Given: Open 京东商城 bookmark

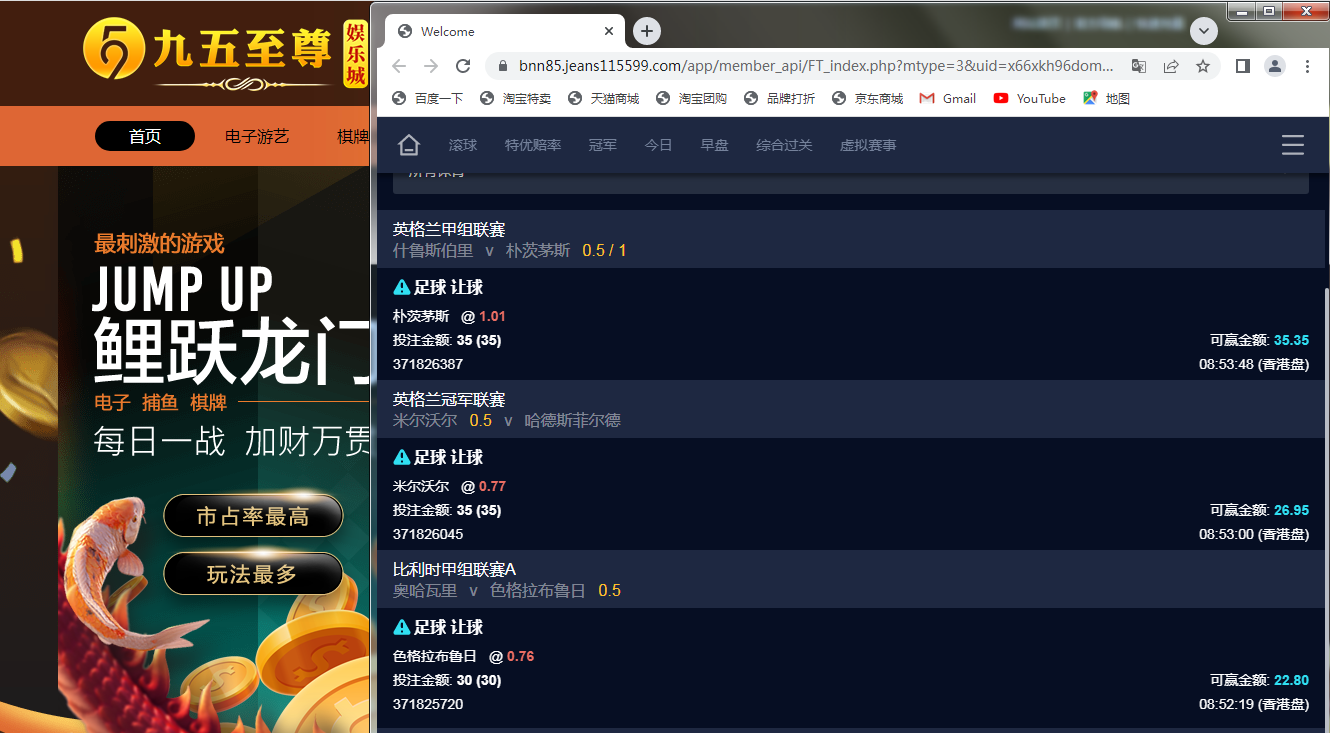Looking at the screenshot, I should tap(867, 98).
